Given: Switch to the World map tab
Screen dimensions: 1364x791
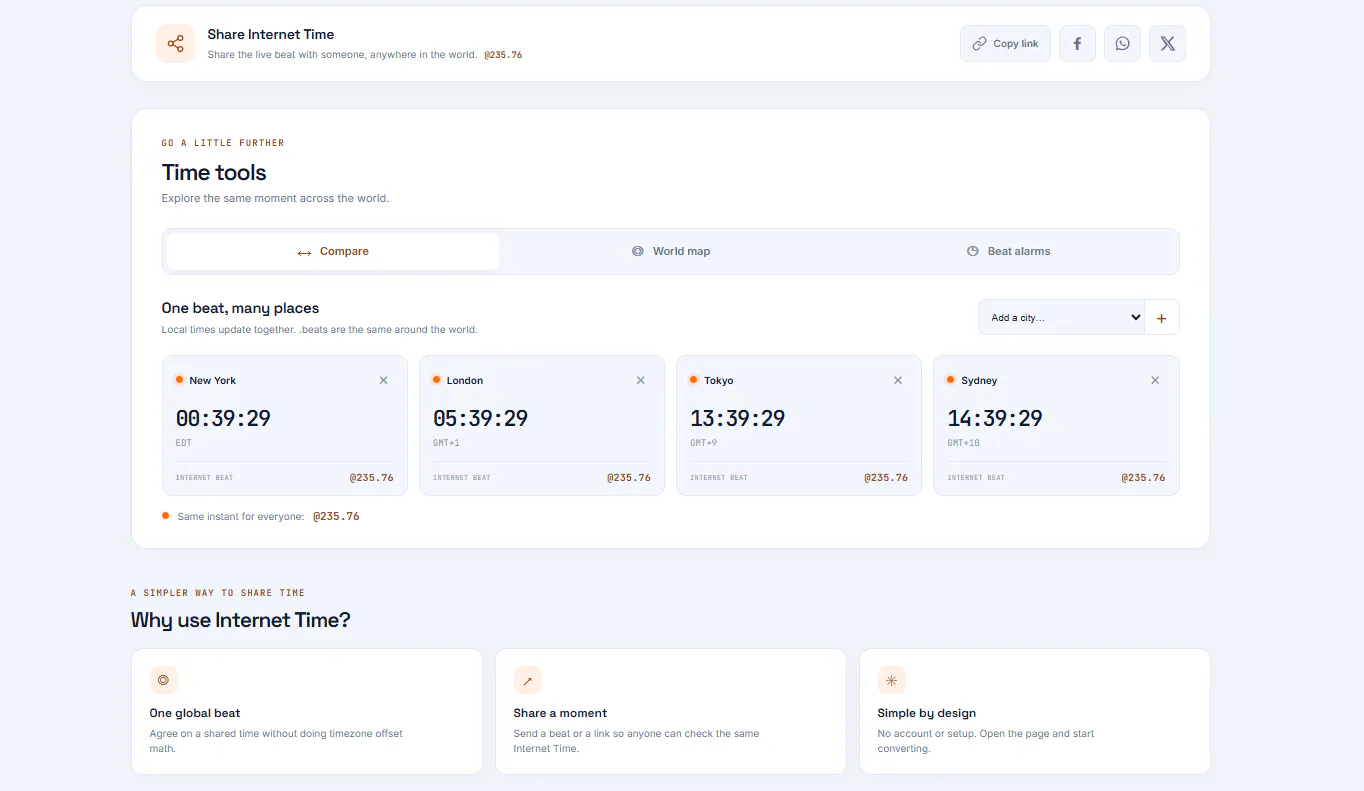Looking at the screenshot, I should pyautogui.click(x=671, y=252).
